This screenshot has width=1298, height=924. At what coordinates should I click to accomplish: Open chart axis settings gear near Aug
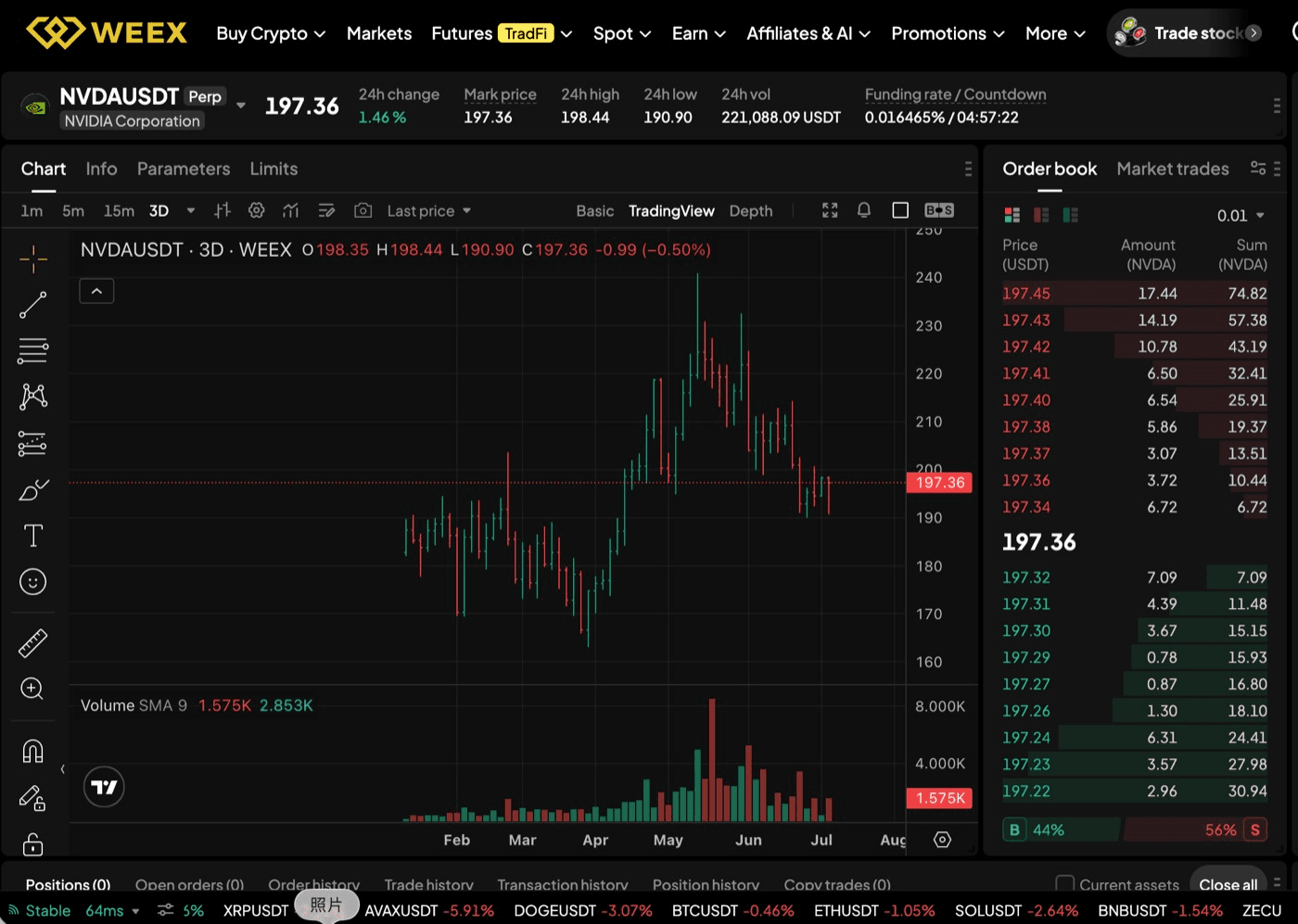(943, 840)
